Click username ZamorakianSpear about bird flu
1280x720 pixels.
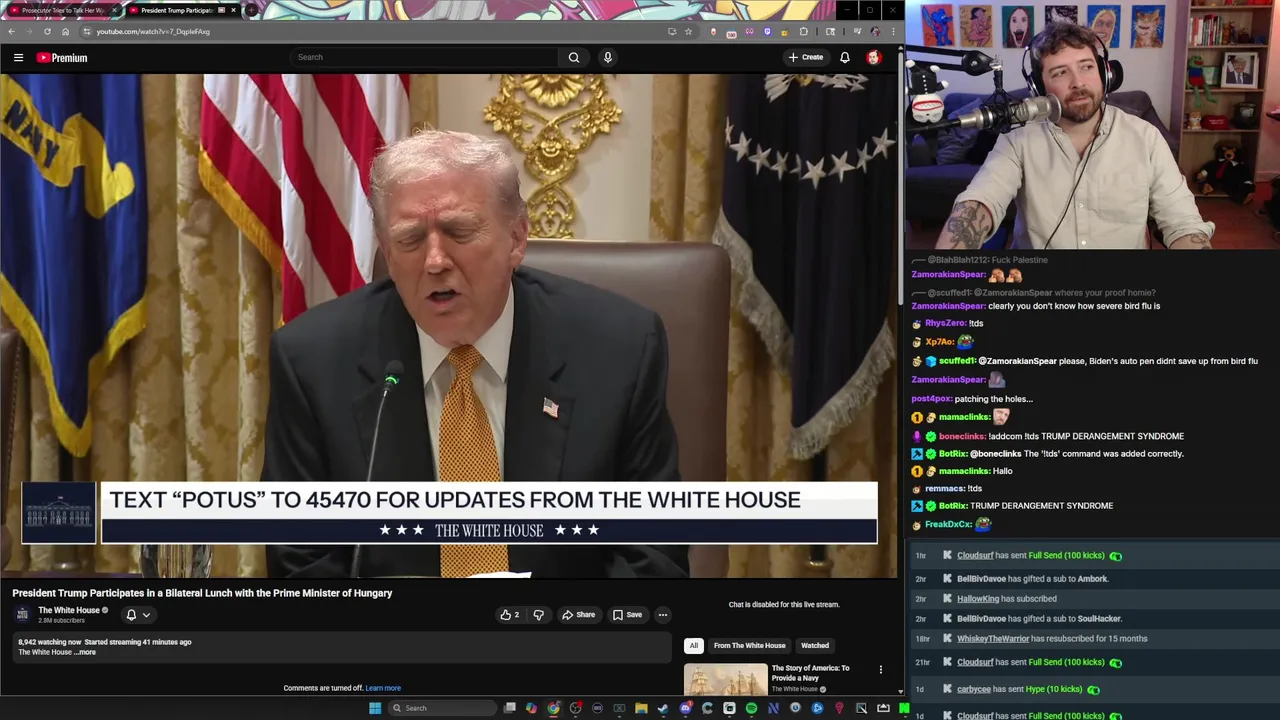tap(948, 306)
